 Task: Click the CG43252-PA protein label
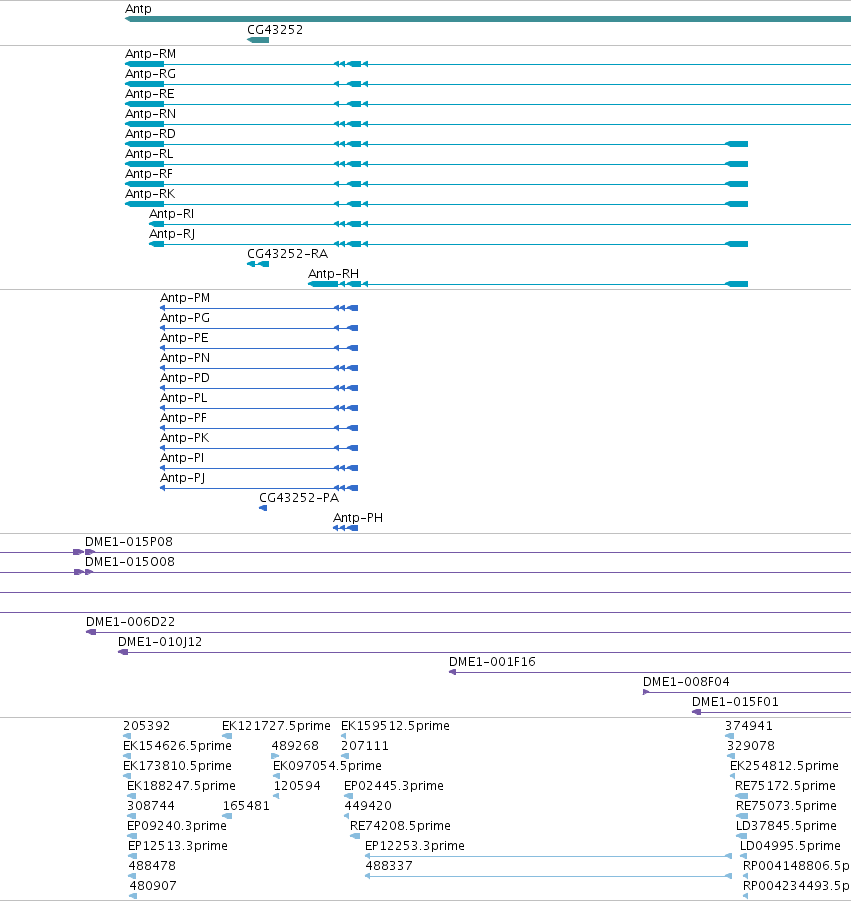[x=299, y=498]
